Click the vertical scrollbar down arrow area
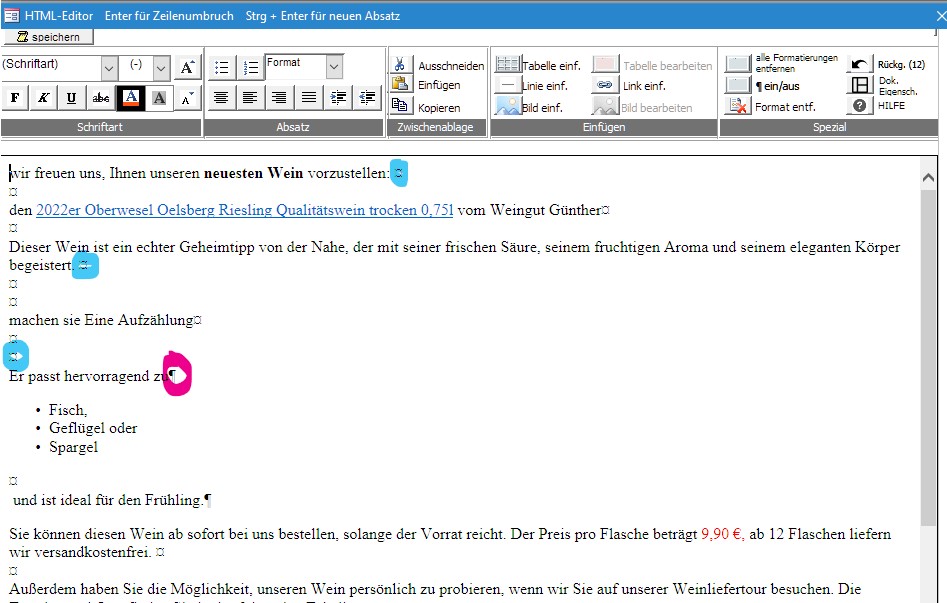 (x=928, y=595)
